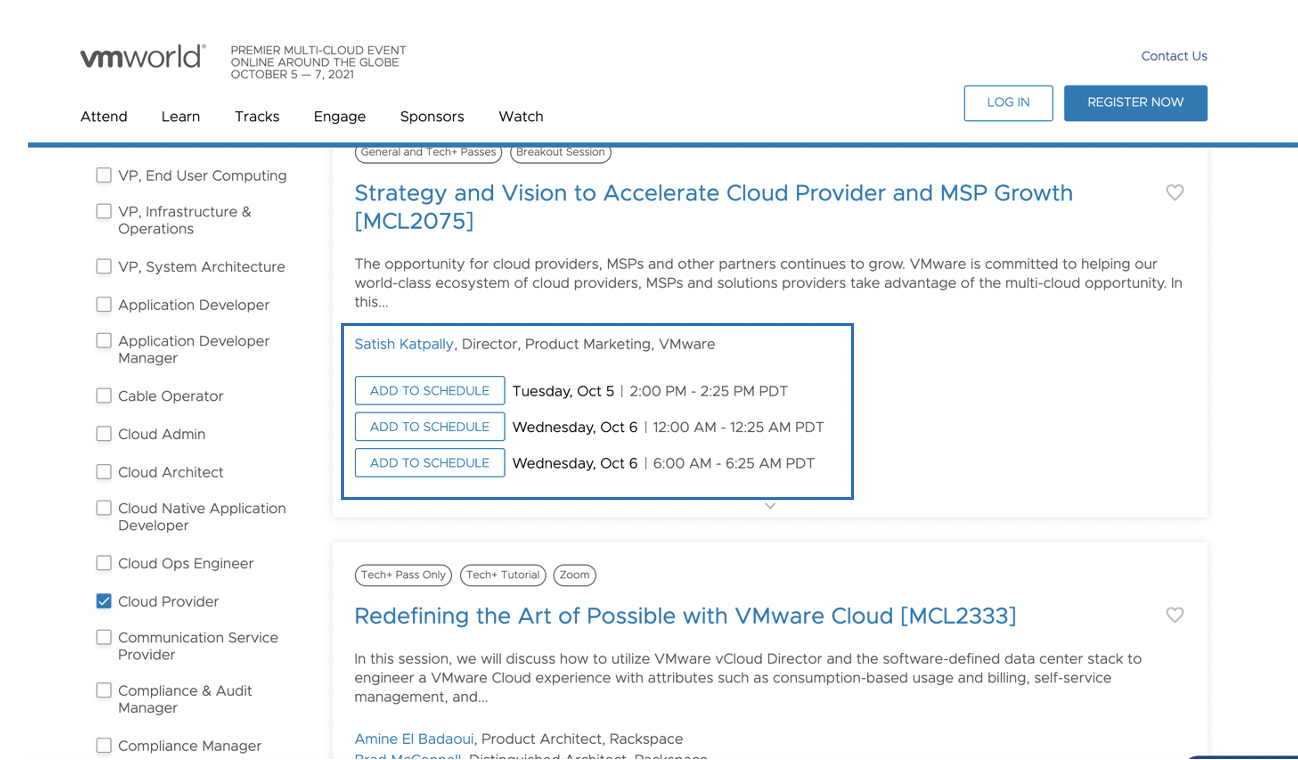Add Wednesday 6:00 AM session to schedule

(430, 463)
